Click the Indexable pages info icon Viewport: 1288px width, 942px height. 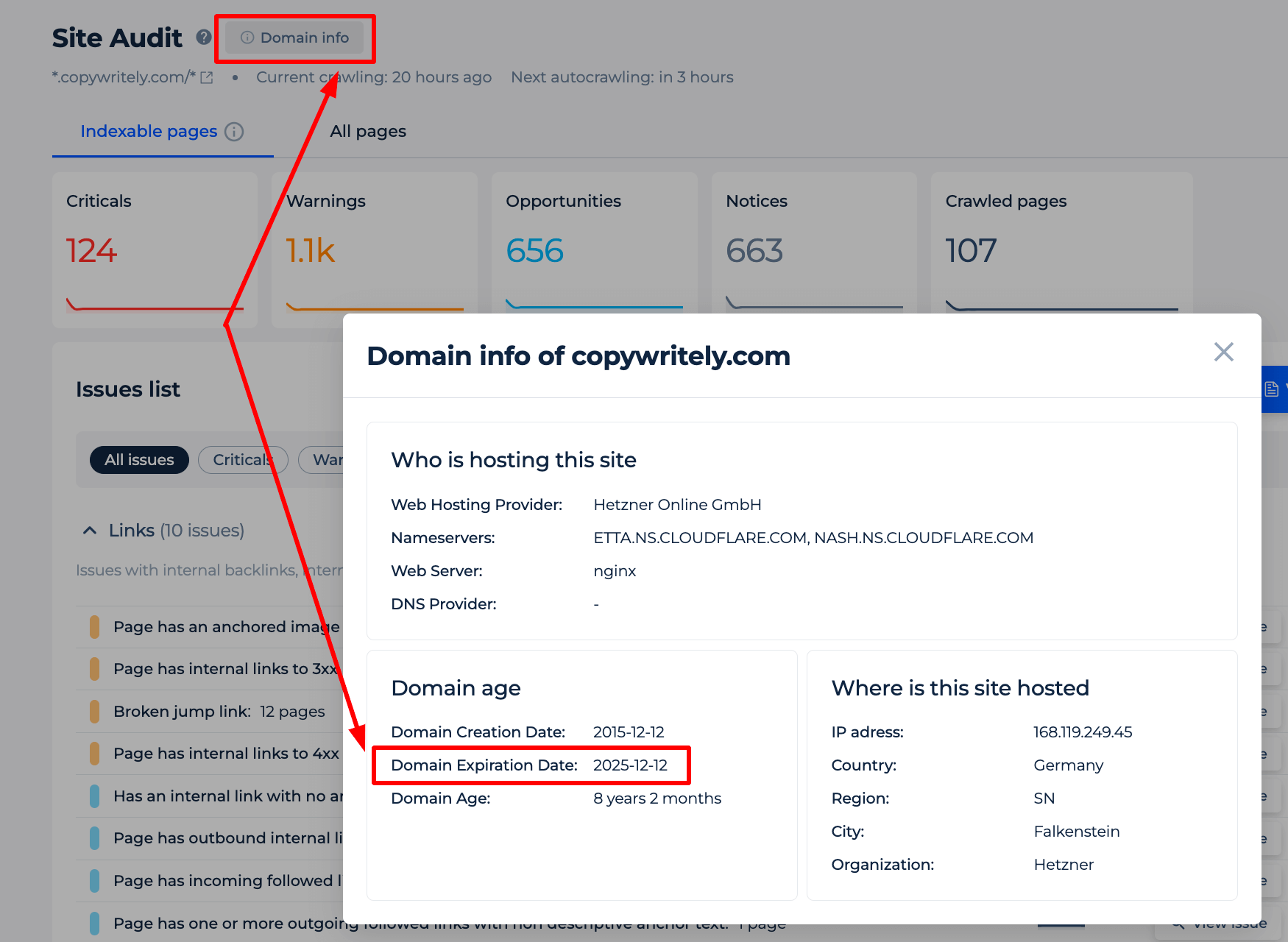[234, 132]
